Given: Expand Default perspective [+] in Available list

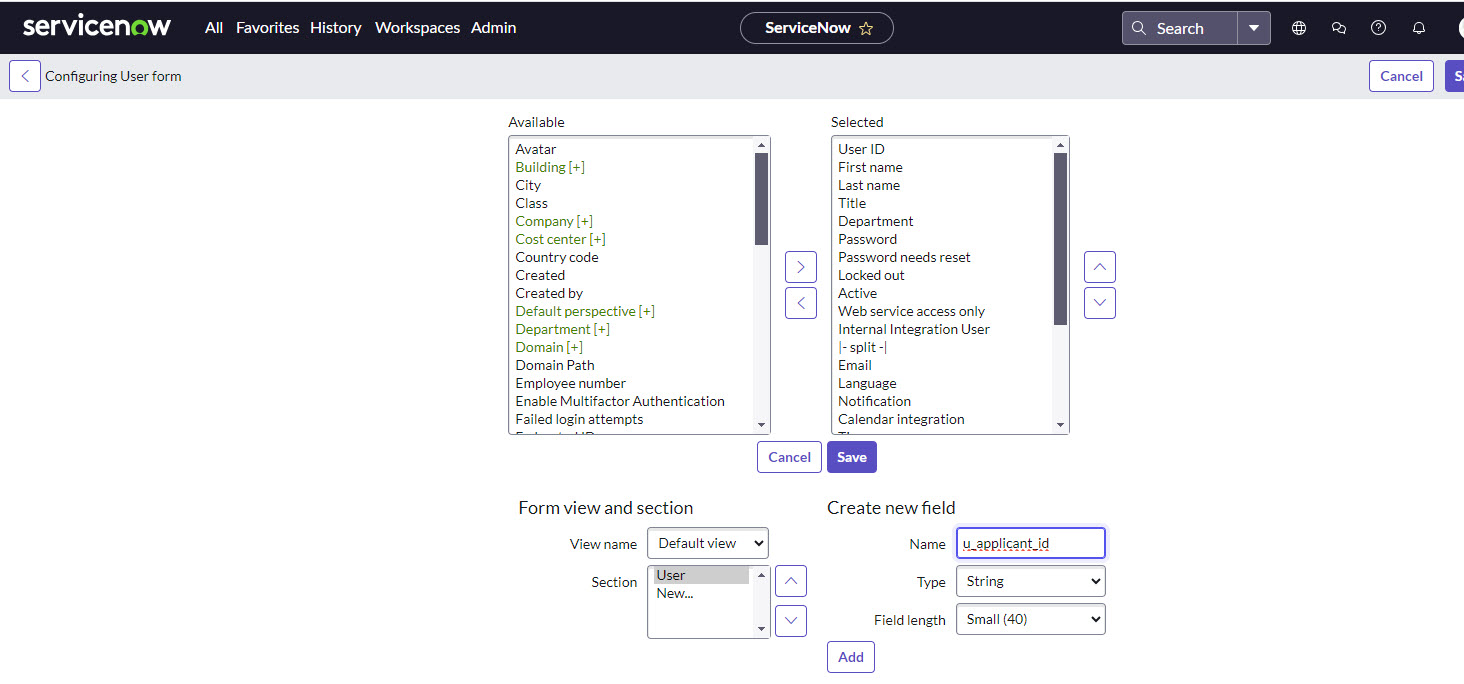Looking at the screenshot, I should pos(585,311).
